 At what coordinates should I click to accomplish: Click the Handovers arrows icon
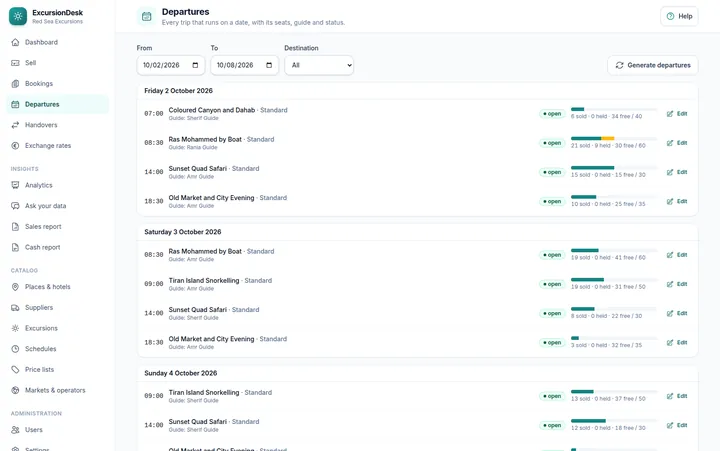pyautogui.click(x=15, y=125)
